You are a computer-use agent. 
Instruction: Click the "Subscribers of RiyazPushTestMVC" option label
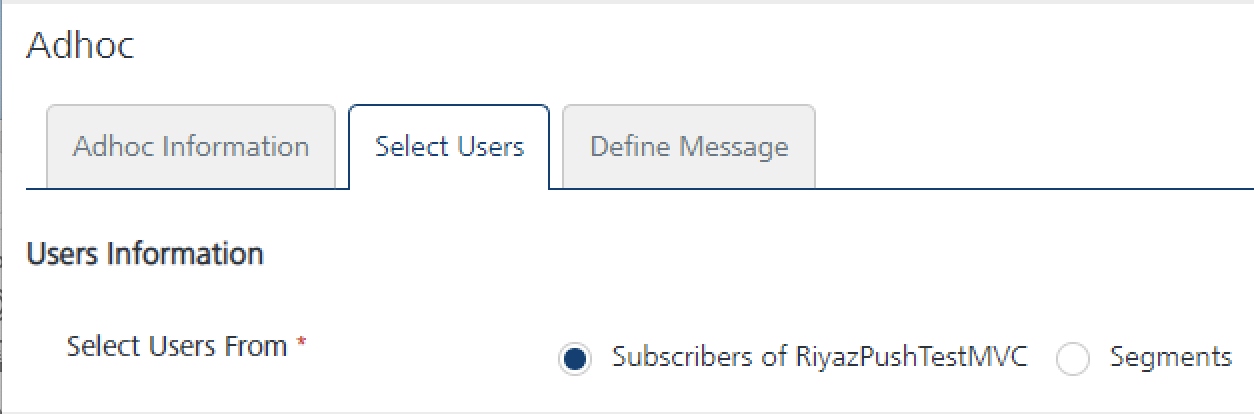(x=819, y=357)
